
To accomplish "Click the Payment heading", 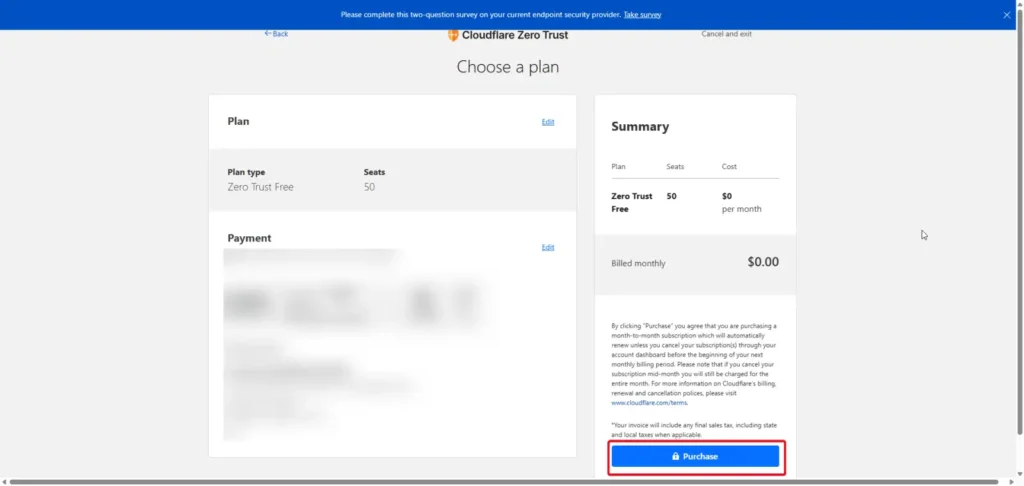I will click(249, 238).
